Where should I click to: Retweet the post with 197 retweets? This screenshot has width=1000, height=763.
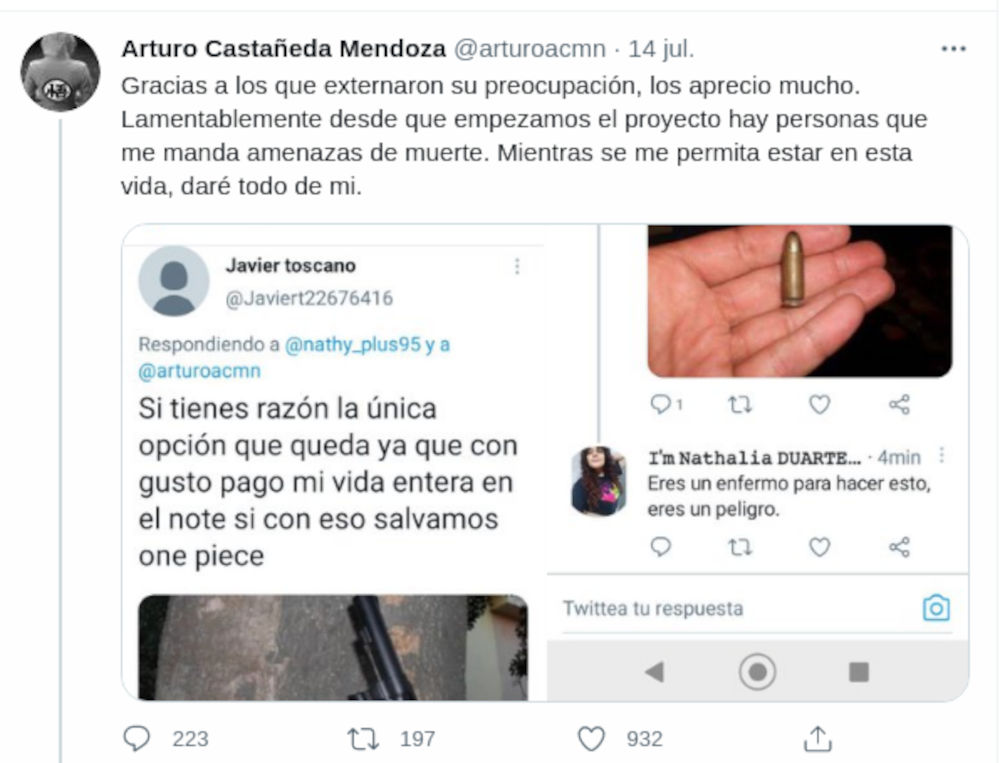click(363, 739)
